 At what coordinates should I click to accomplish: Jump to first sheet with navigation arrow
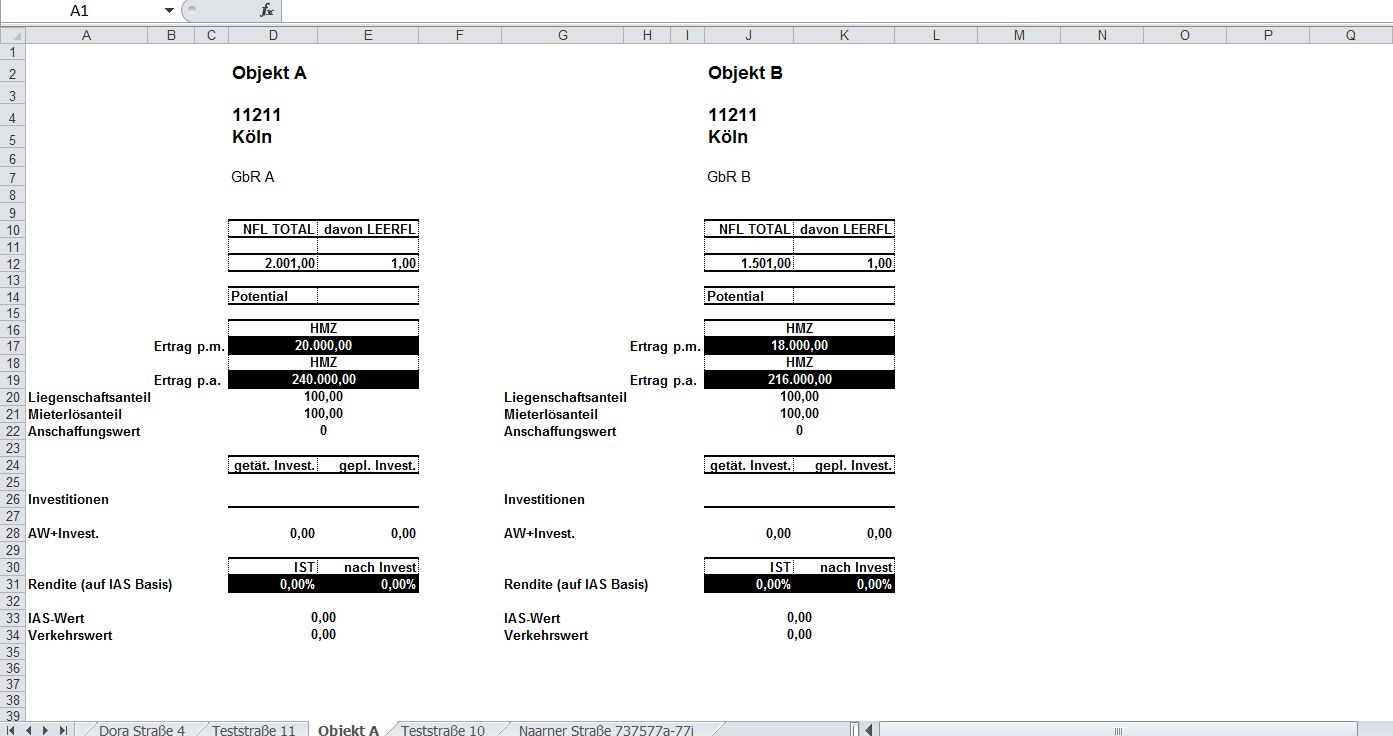pyautogui.click(x=13, y=730)
